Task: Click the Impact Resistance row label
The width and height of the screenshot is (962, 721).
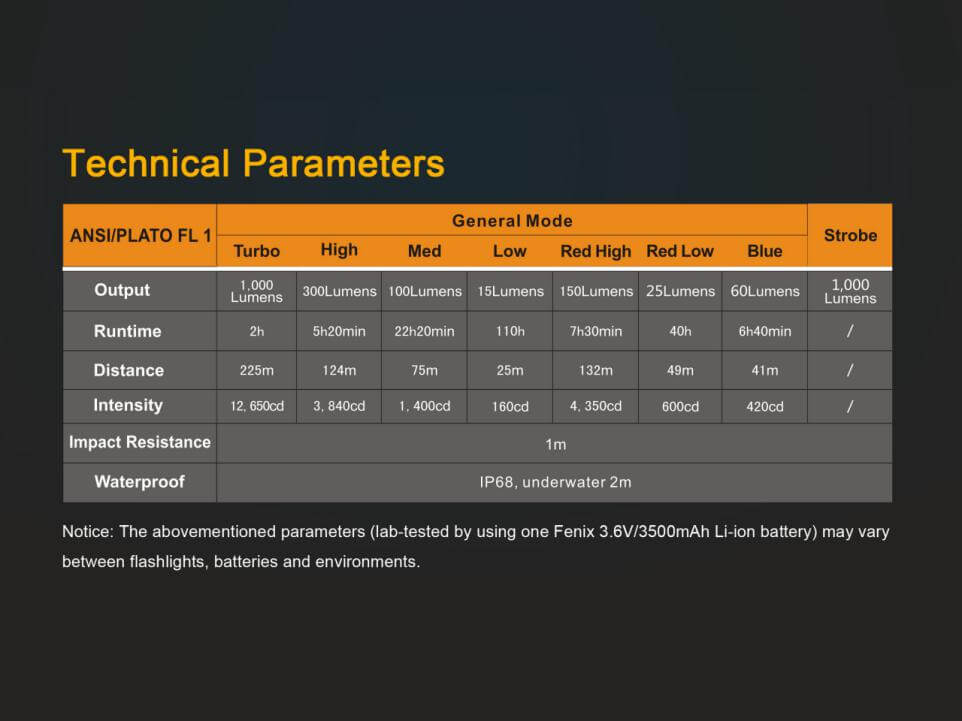Action: point(139,442)
